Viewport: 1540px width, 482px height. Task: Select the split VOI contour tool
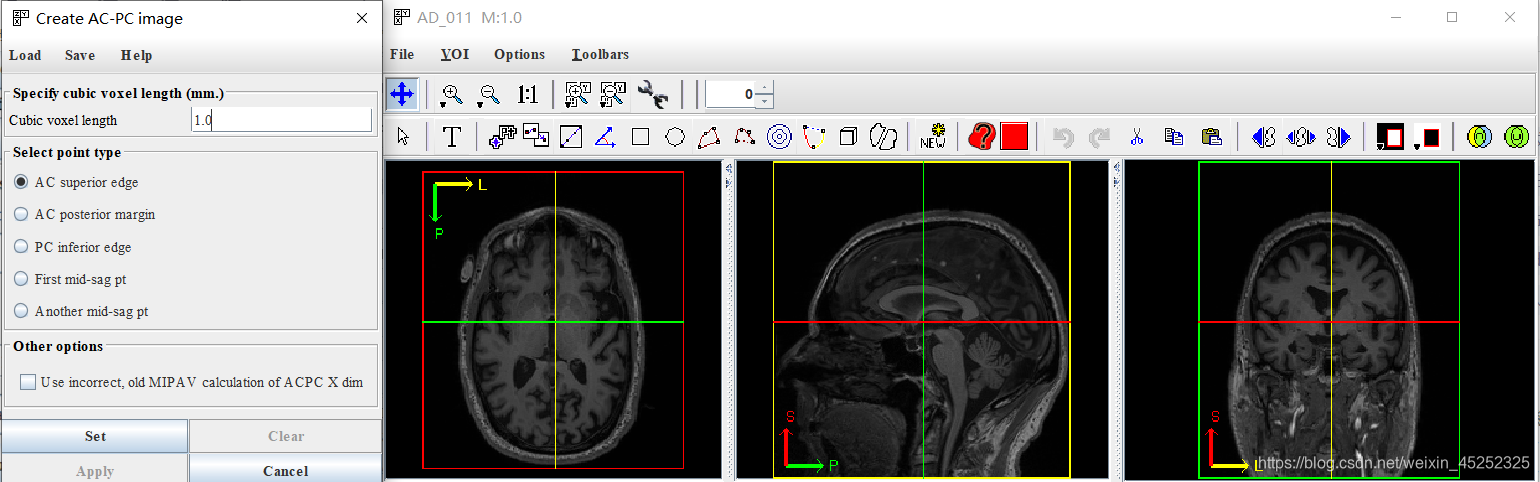coord(883,137)
